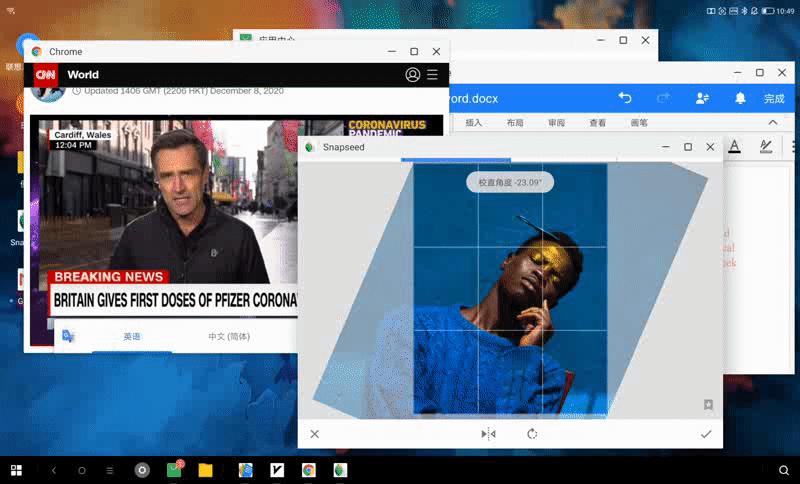Open the 插入 ribbon tab
Viewport: 800px width, 484px height.
474,123
